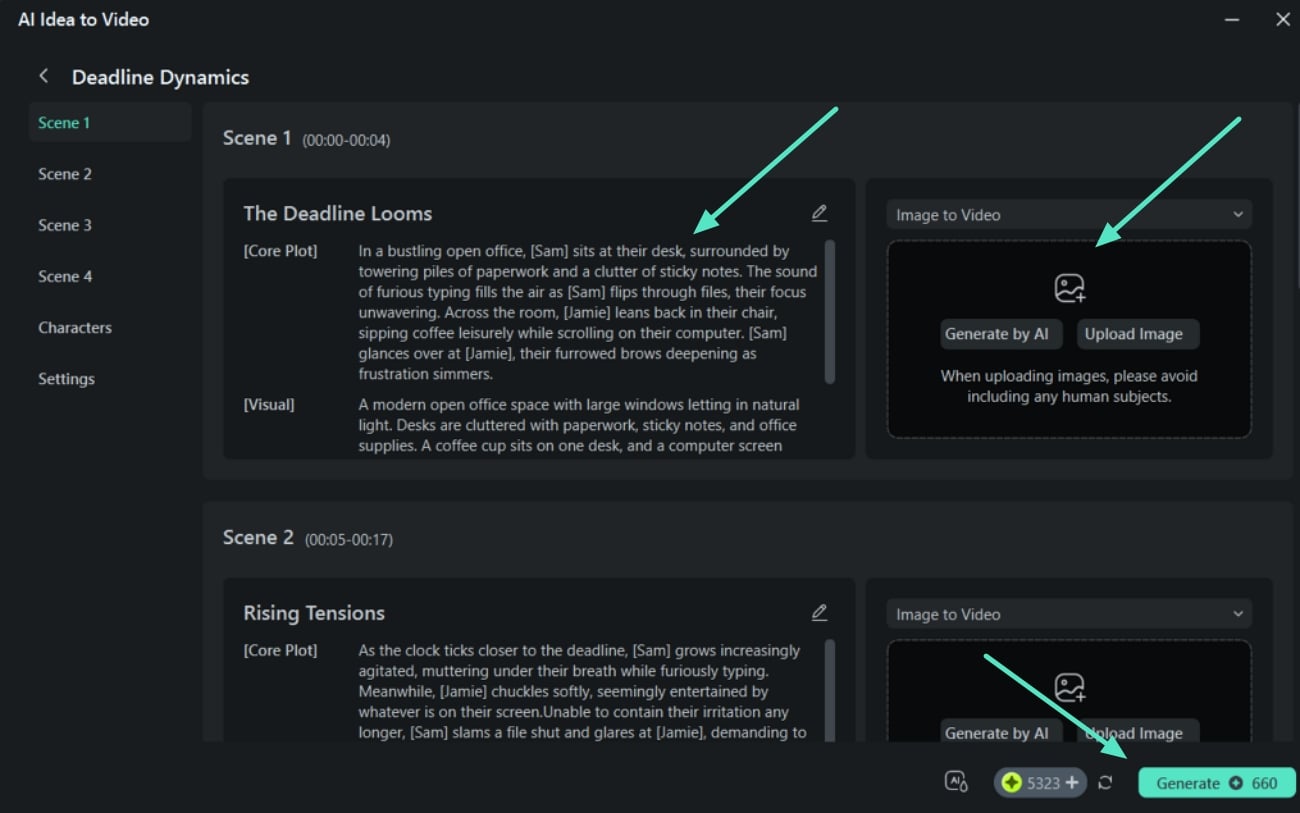Click the green credits coin icon
This screenshot has height=813, width=1300.
pyautogui.click(x=1011, y=783)
